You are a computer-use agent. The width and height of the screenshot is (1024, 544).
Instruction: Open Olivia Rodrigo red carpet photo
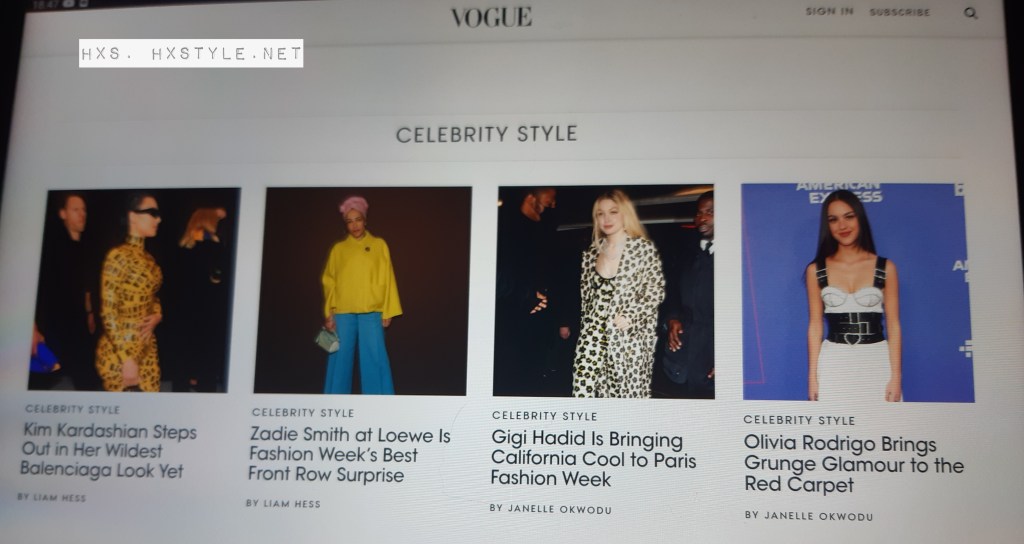click(x=857, y=292)
